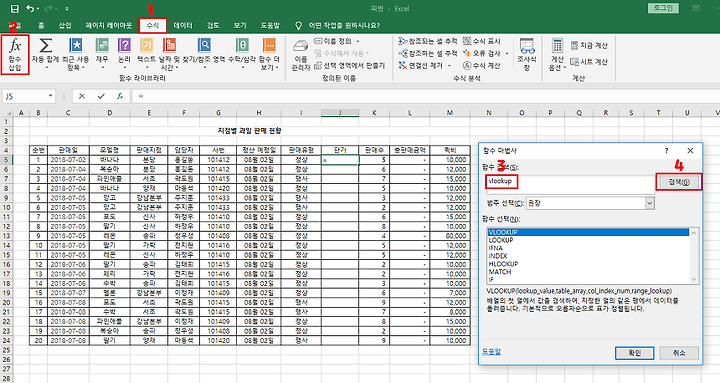720x383 pixels.
Task: Switch to the Data (데이터) tab
Action: pyautogui.click(x=183, y=25)
